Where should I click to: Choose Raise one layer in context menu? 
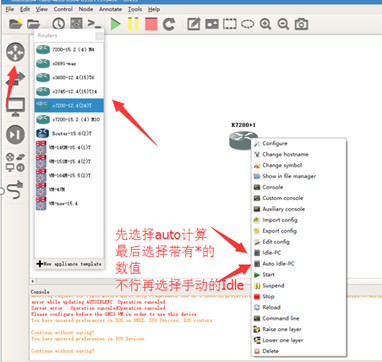point(299,329)
